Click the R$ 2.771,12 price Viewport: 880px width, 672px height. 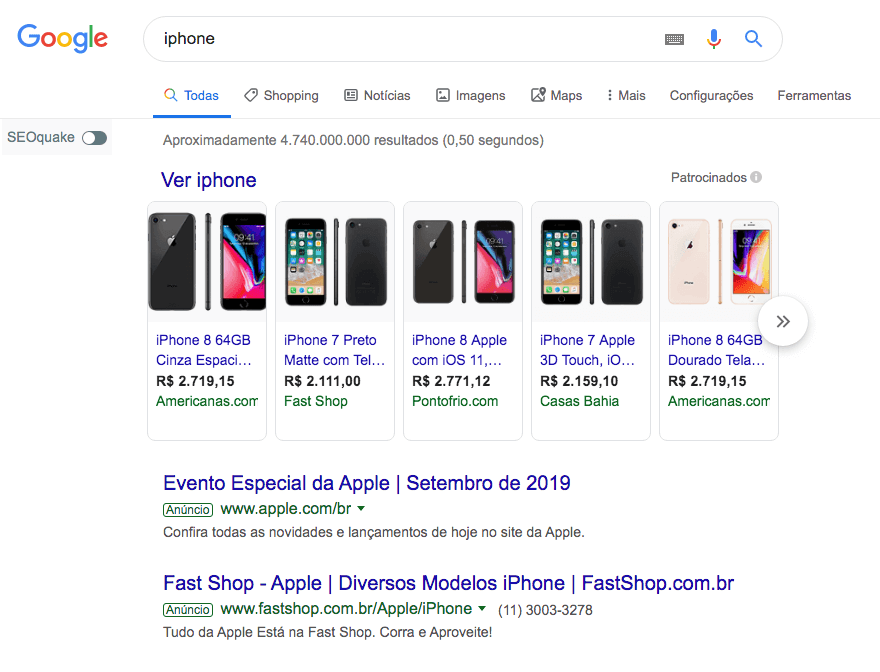point(451,381)
